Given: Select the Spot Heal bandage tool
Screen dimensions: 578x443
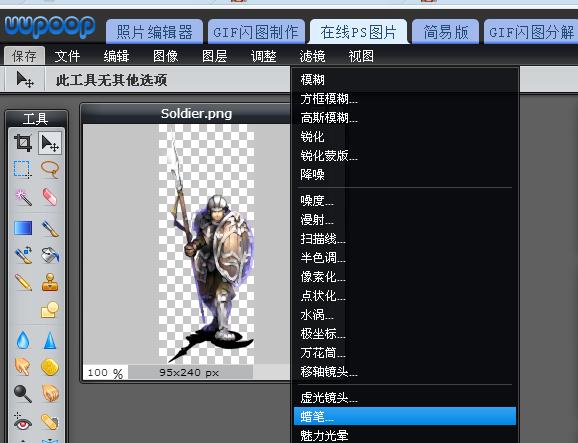Looking at the screenshot, I should pyautogui.click(x=50, y=422).
